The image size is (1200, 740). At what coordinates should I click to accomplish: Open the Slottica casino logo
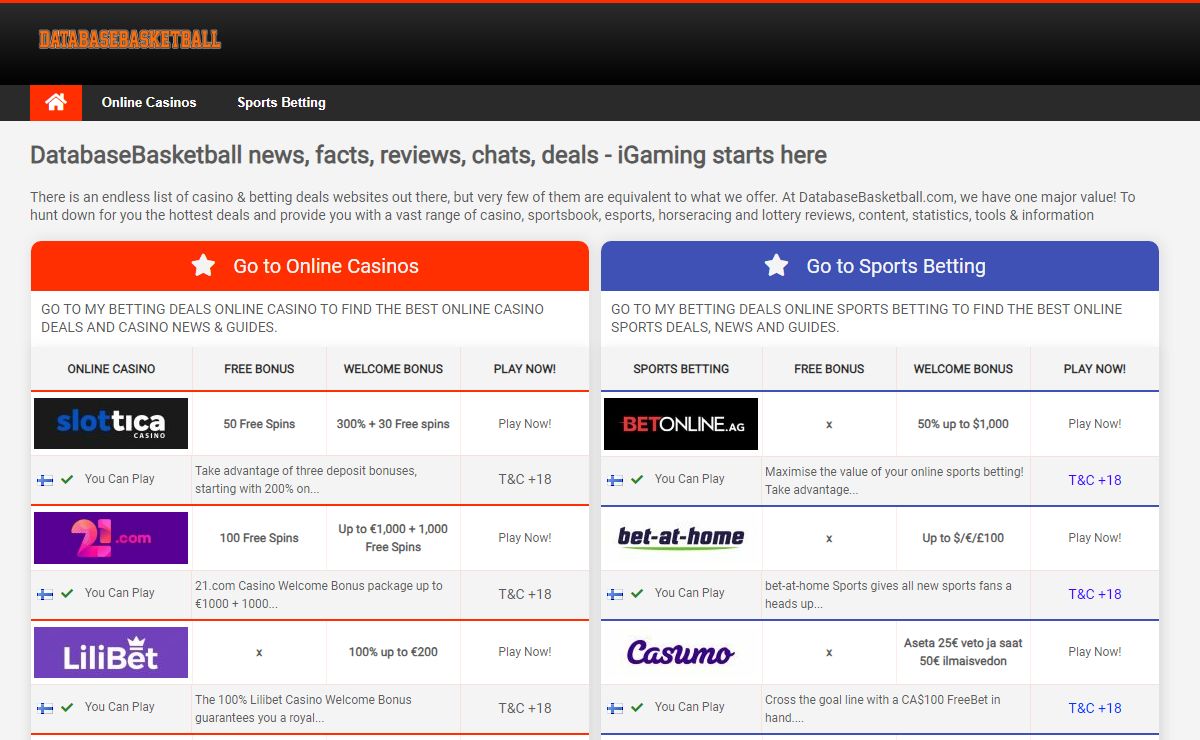point(111,423)
